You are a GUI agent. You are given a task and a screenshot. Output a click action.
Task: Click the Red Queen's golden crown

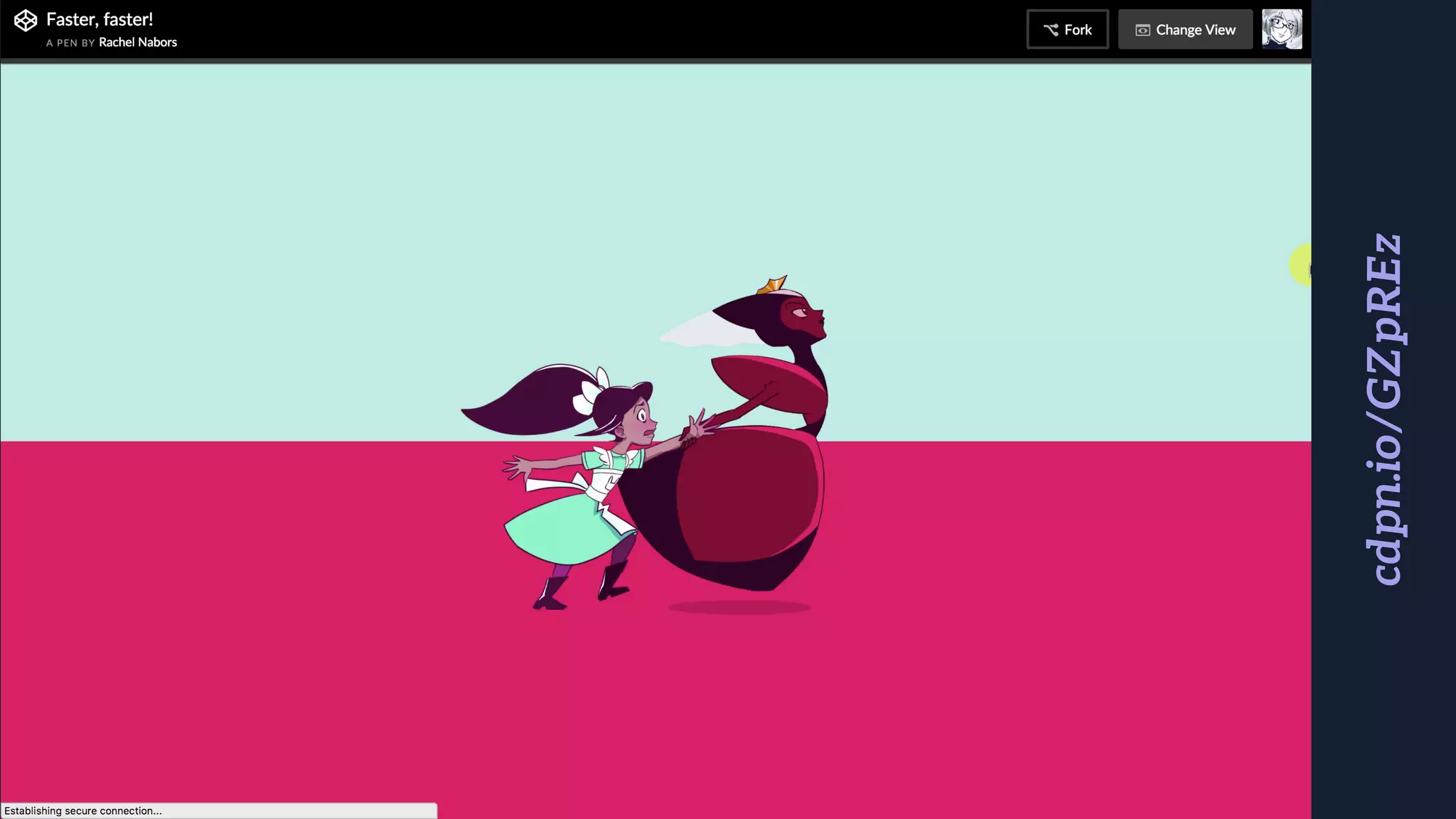772,286
